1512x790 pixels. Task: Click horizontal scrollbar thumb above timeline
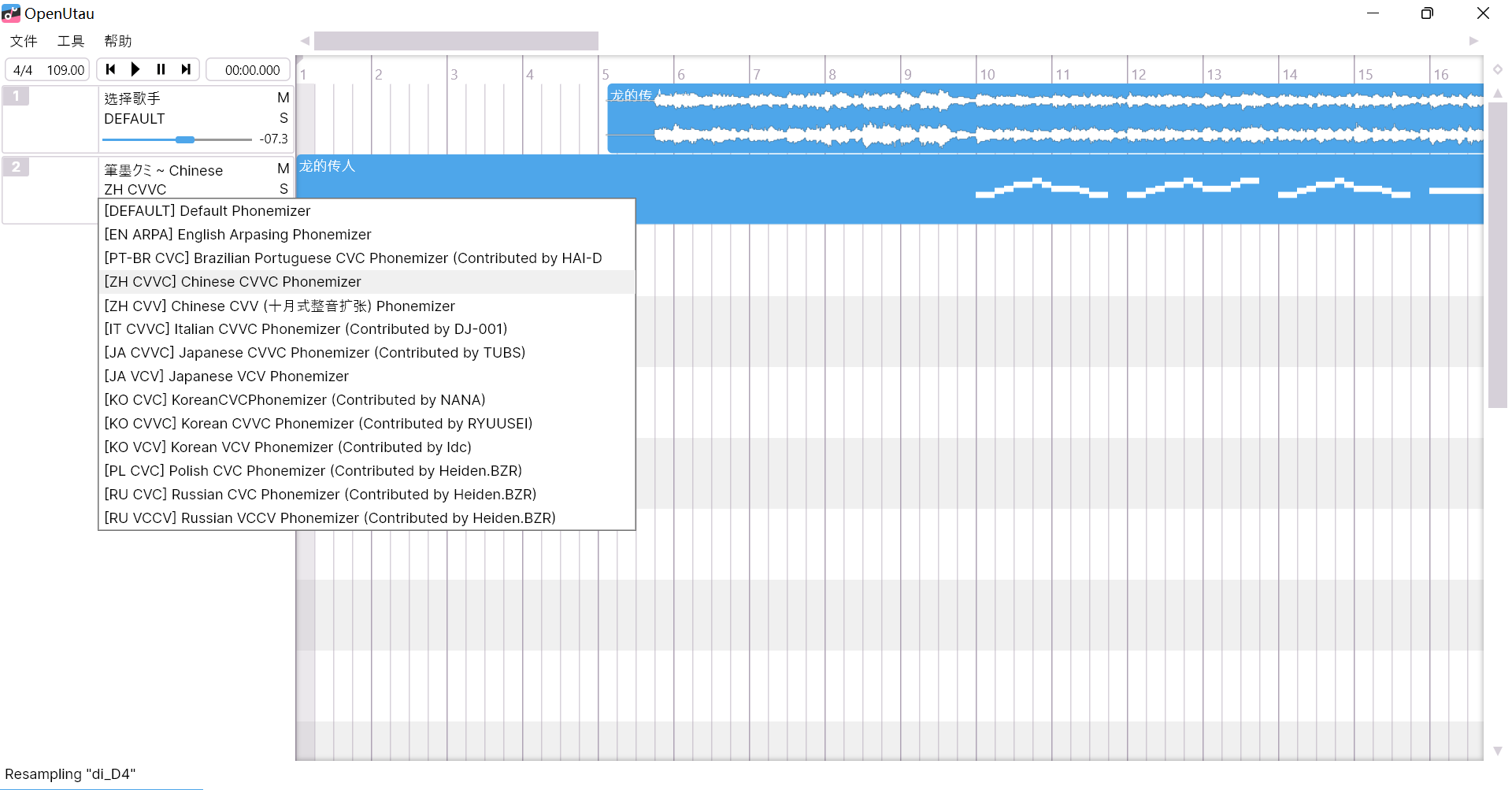point(456,41)
